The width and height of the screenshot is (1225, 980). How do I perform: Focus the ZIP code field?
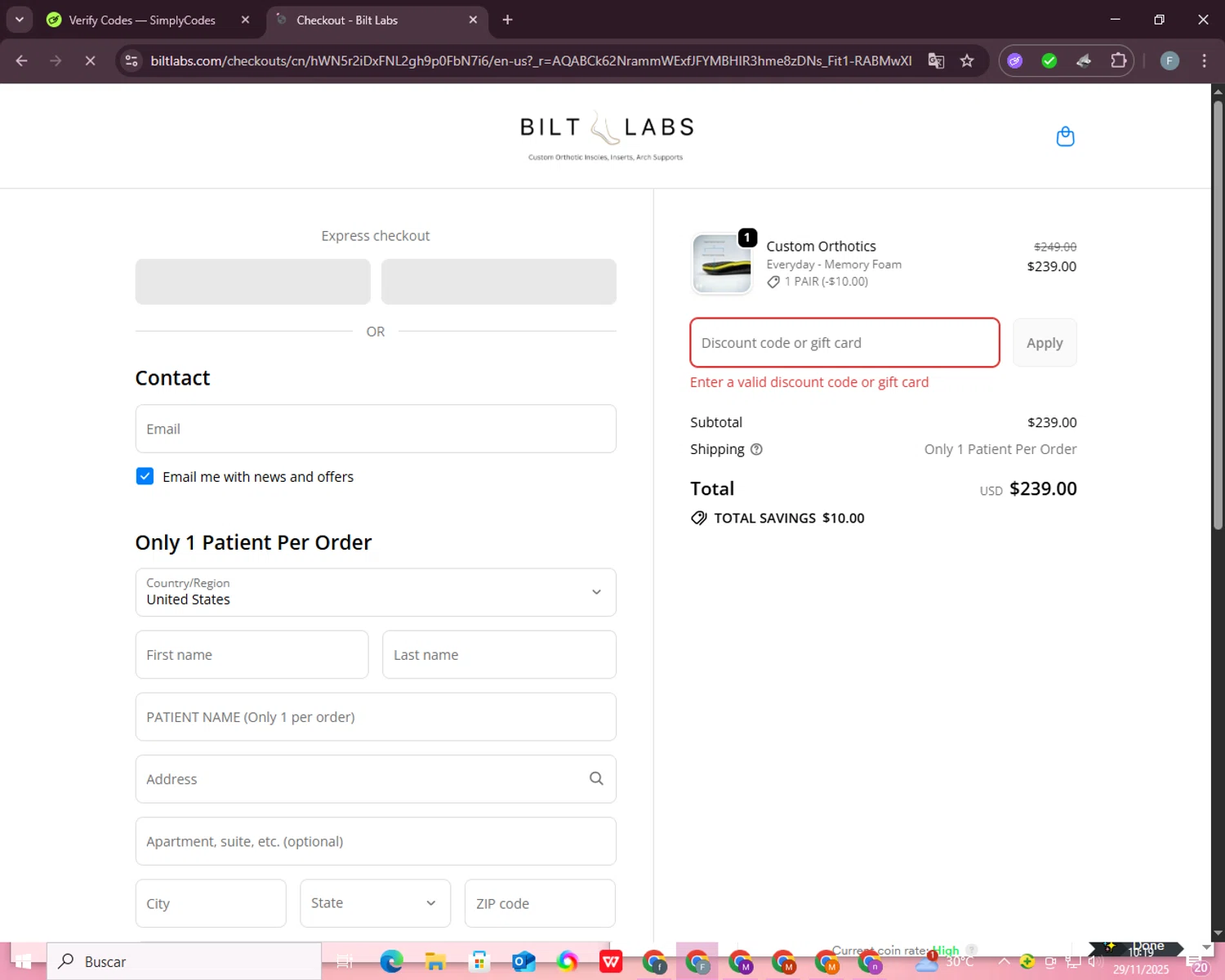click(540, 903)
